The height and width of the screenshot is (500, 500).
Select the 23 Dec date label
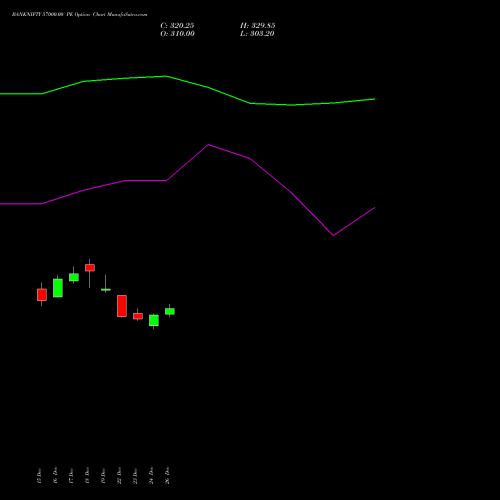pyautogui.click(x=135, y=476)
